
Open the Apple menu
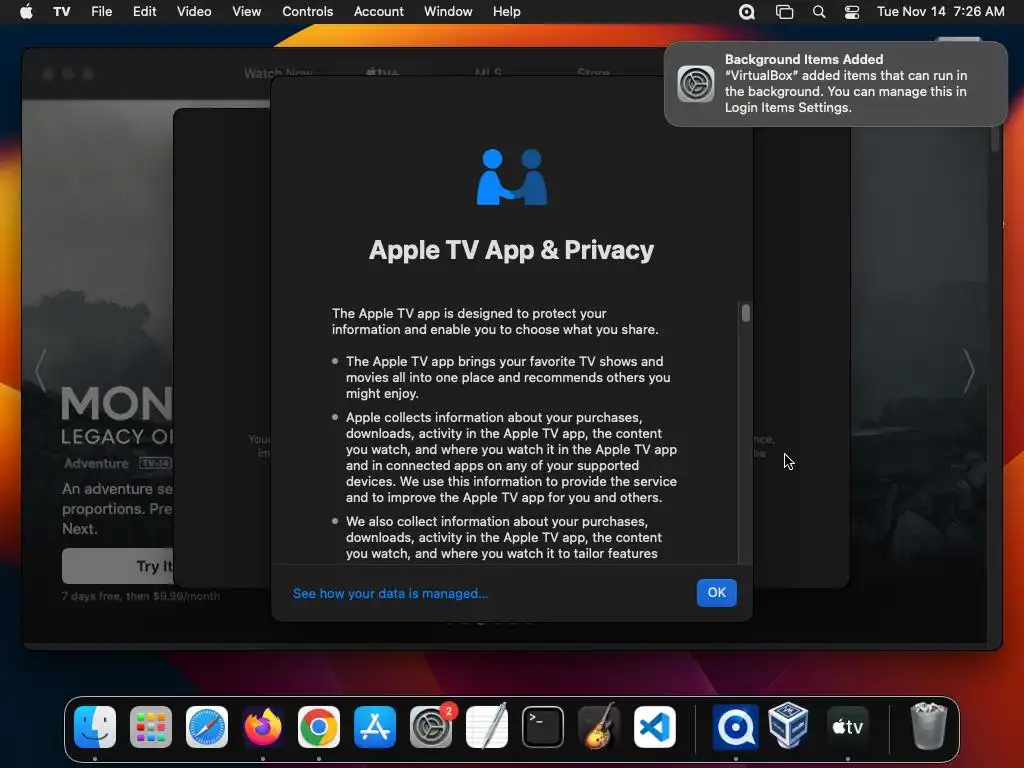point(26,11)
